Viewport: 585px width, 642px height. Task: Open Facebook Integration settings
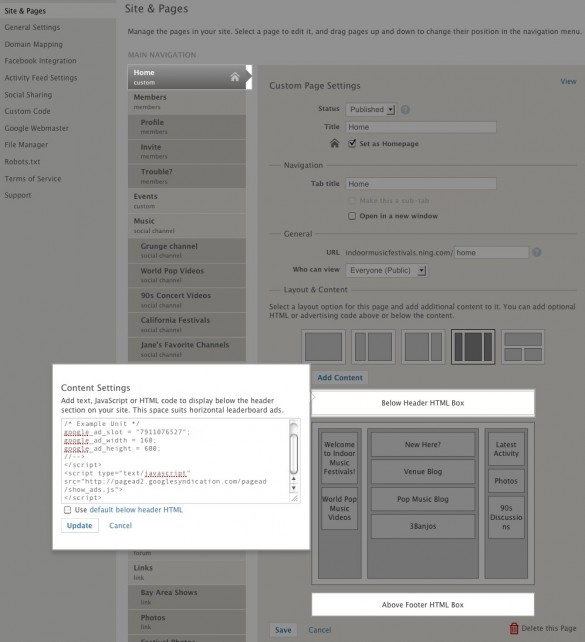point(41,61)
